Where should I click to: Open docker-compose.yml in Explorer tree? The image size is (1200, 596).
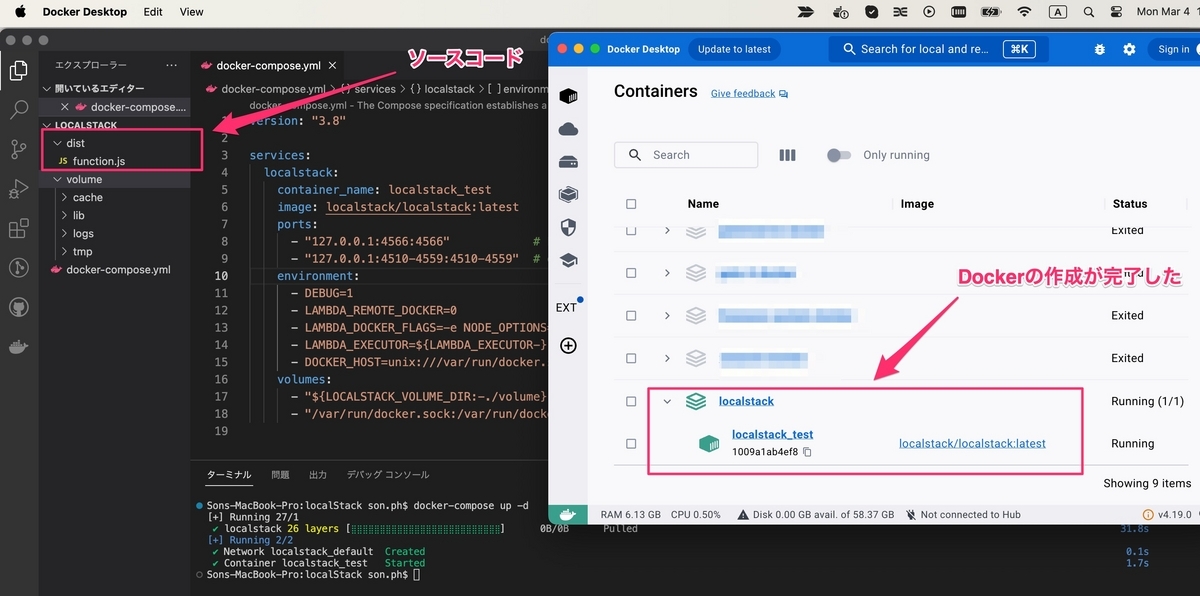[118, 270]
